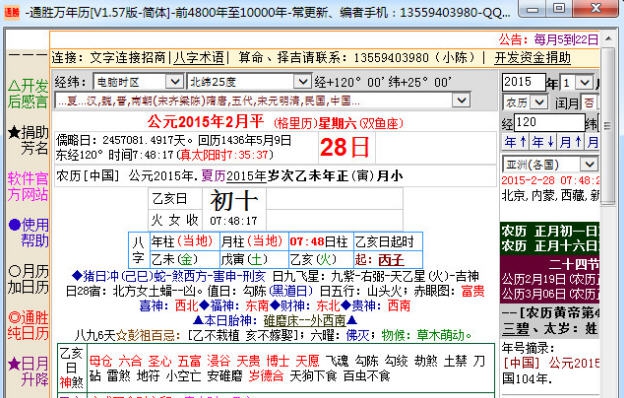Click 岁德合 神煞 entry
Screen dimensions: 624x398
tap(266, 376)
